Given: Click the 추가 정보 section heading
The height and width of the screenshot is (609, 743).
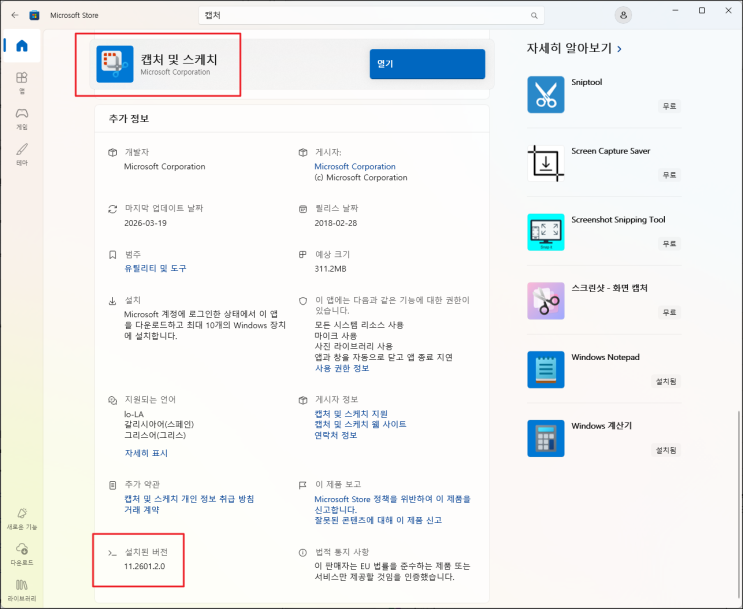Looking at the screenshot, I should (x=129, y=118).
